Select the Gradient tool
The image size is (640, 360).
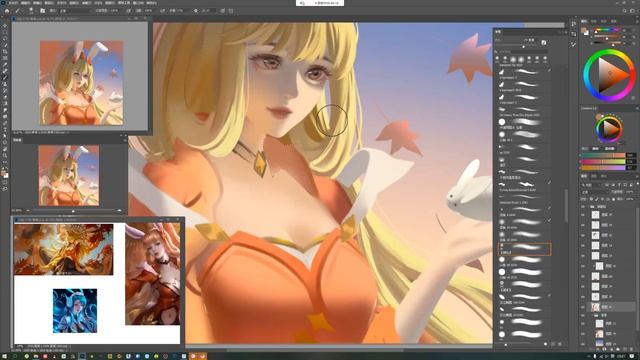[x=5, y=104]
